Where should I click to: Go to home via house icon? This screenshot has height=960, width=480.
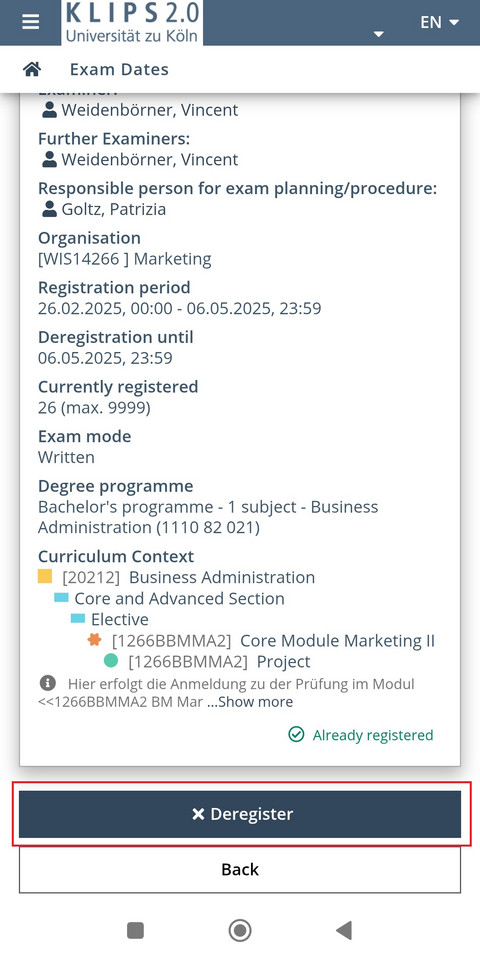pos(32,69)
